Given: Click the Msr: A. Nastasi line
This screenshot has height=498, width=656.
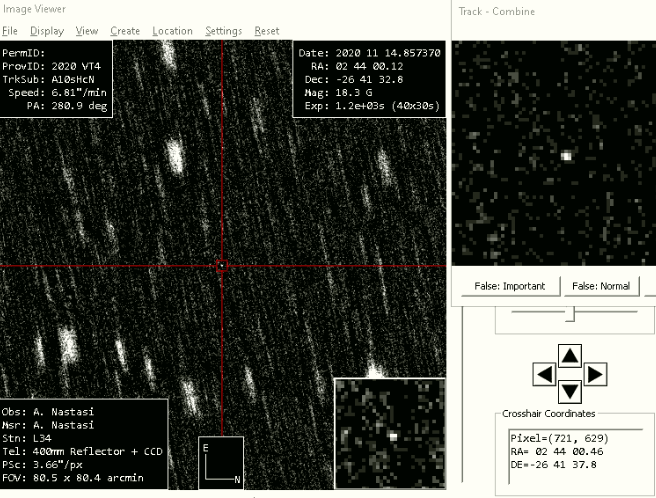Looking at the screenshot, I should click(x=48, y=425).
